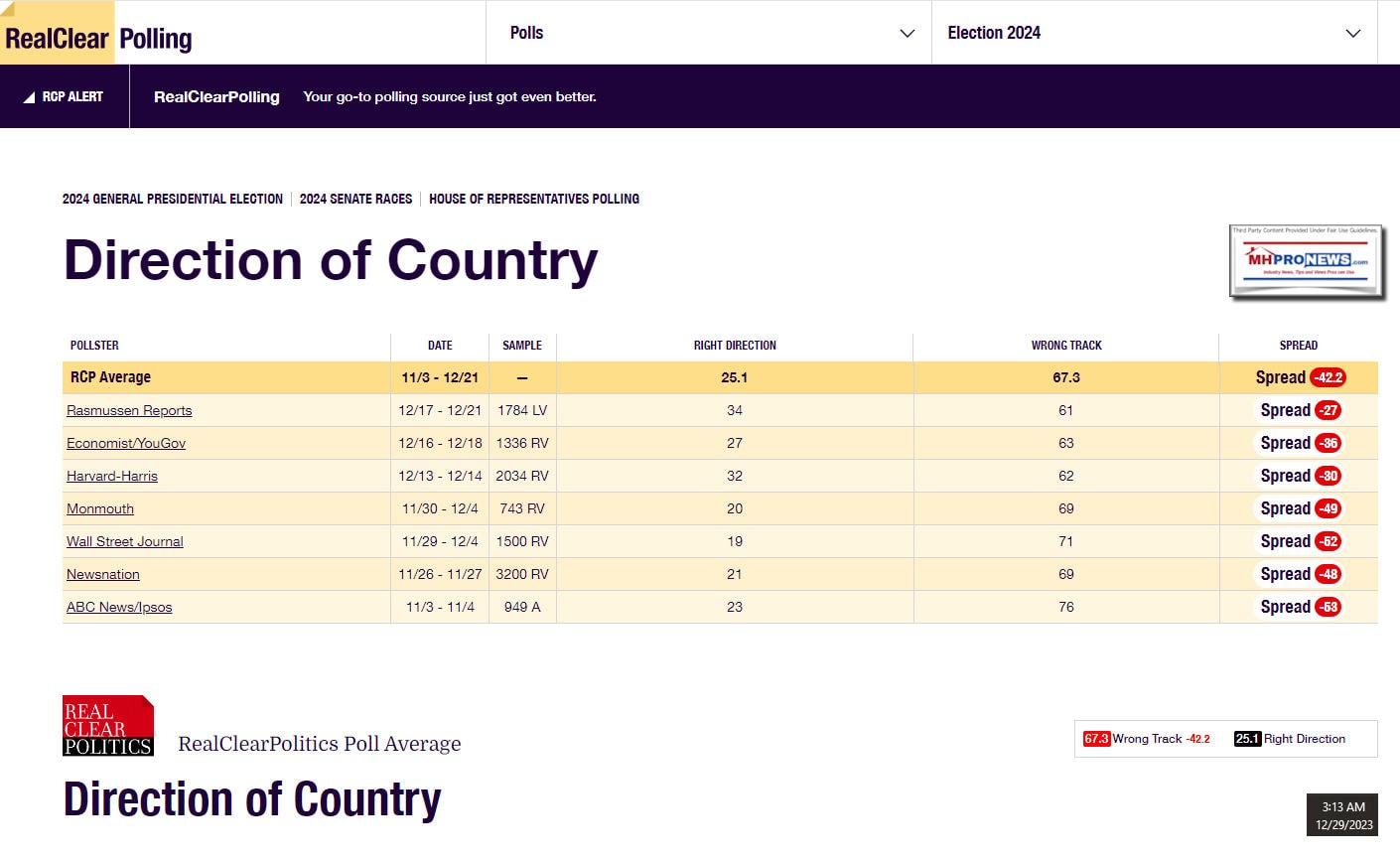The height and width of the screenshot is (860, 1400).
Task: Click the Pollster column header
Action: [x=94, y=346]
